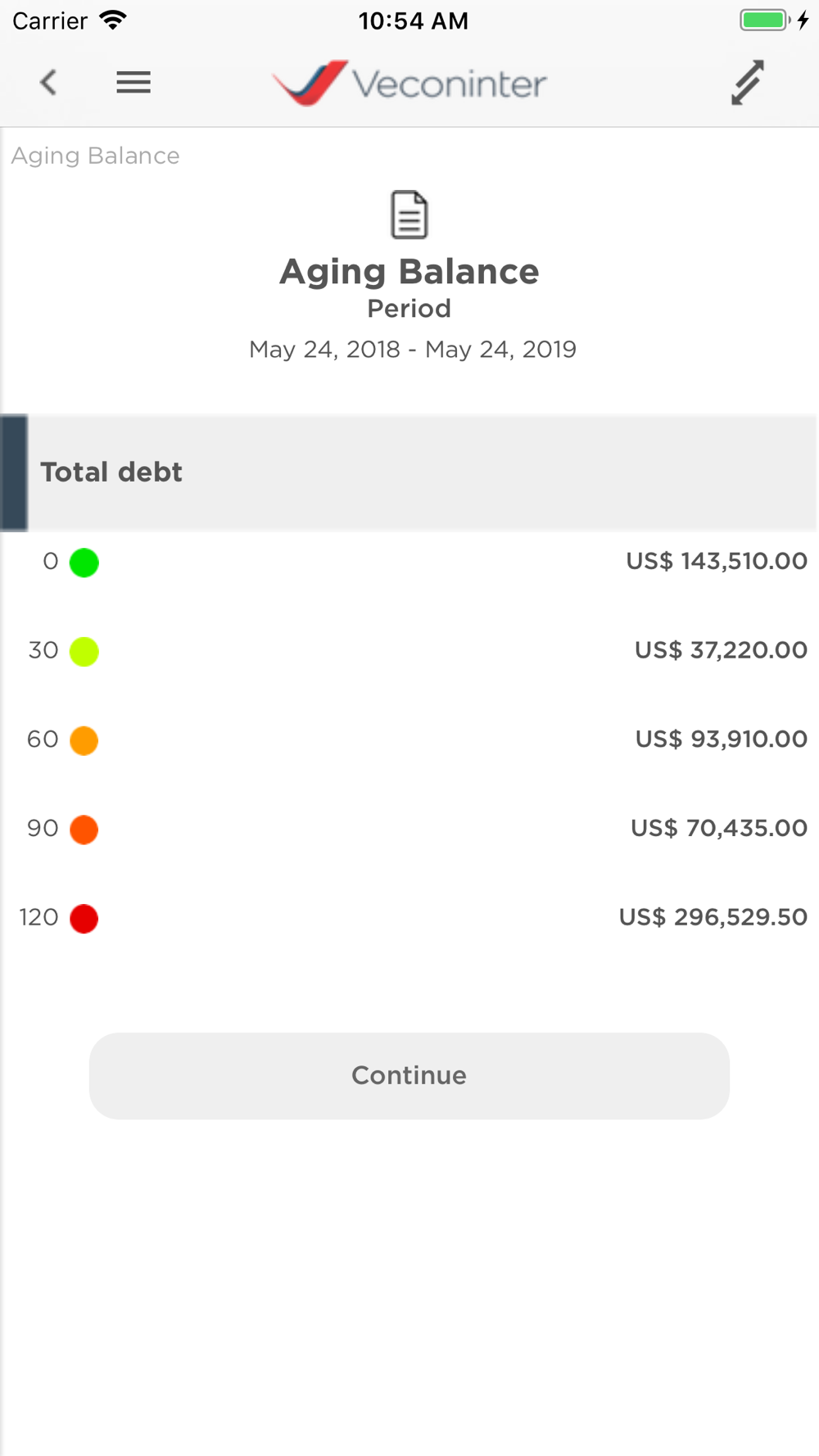
Task: Open the Total debt header row
Action: 409,473
